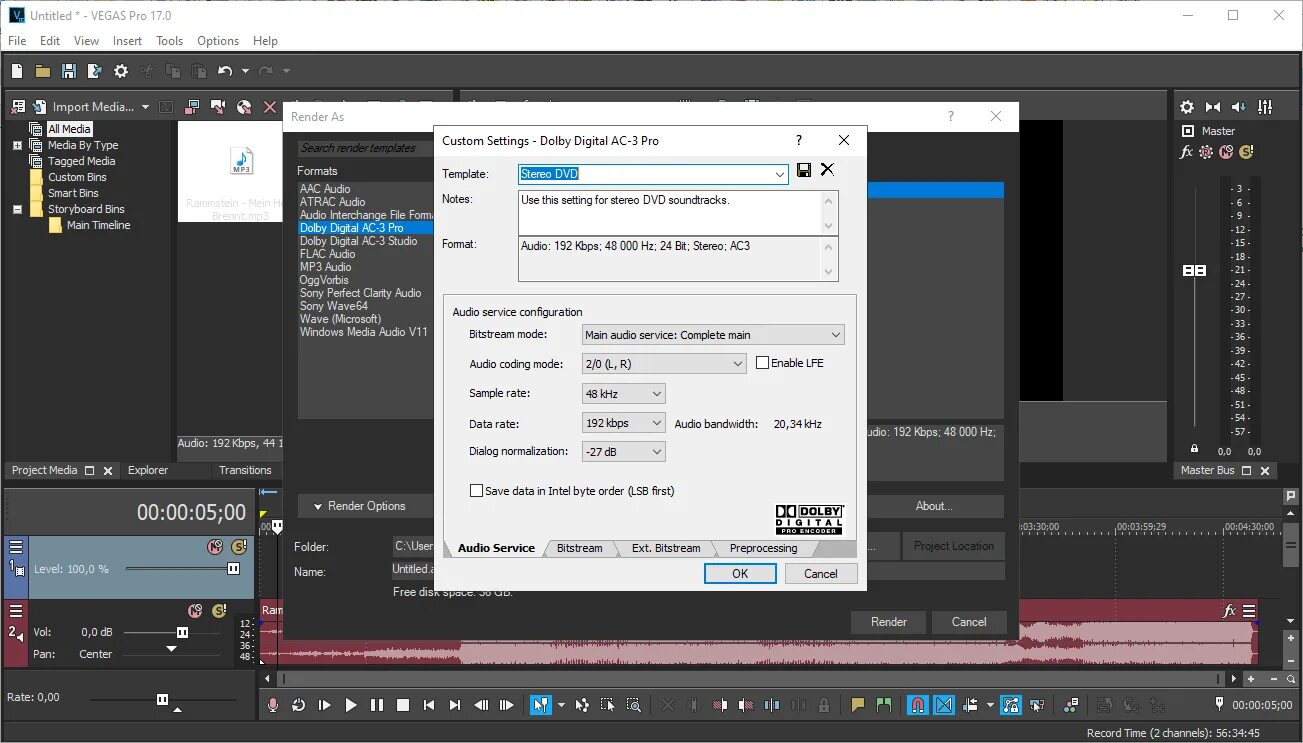This screenshot has width=1303, height=743.
Task: Open the Template dropdown
Action: [780, 174]
